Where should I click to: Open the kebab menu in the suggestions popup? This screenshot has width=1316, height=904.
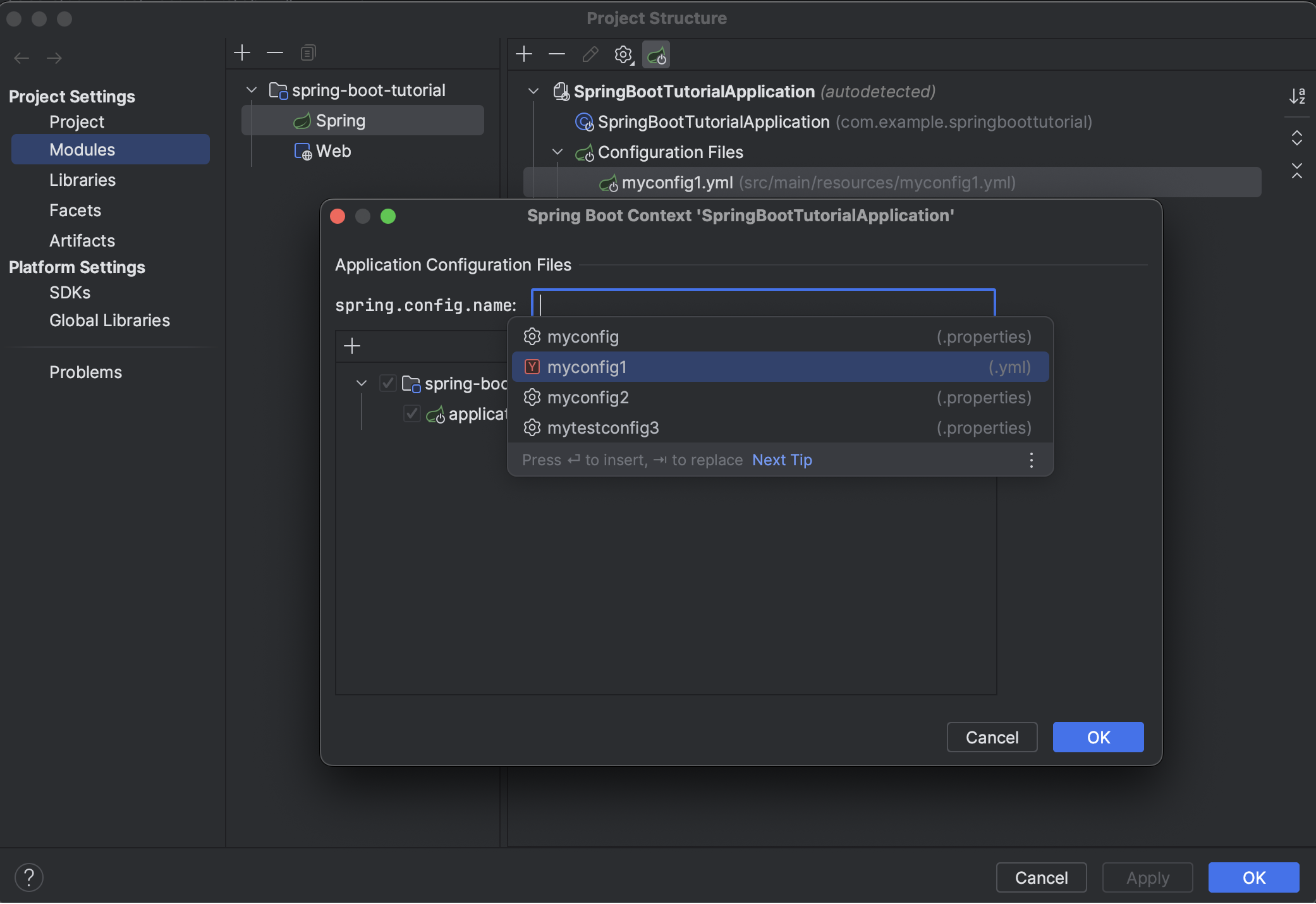pos(1031,460)
